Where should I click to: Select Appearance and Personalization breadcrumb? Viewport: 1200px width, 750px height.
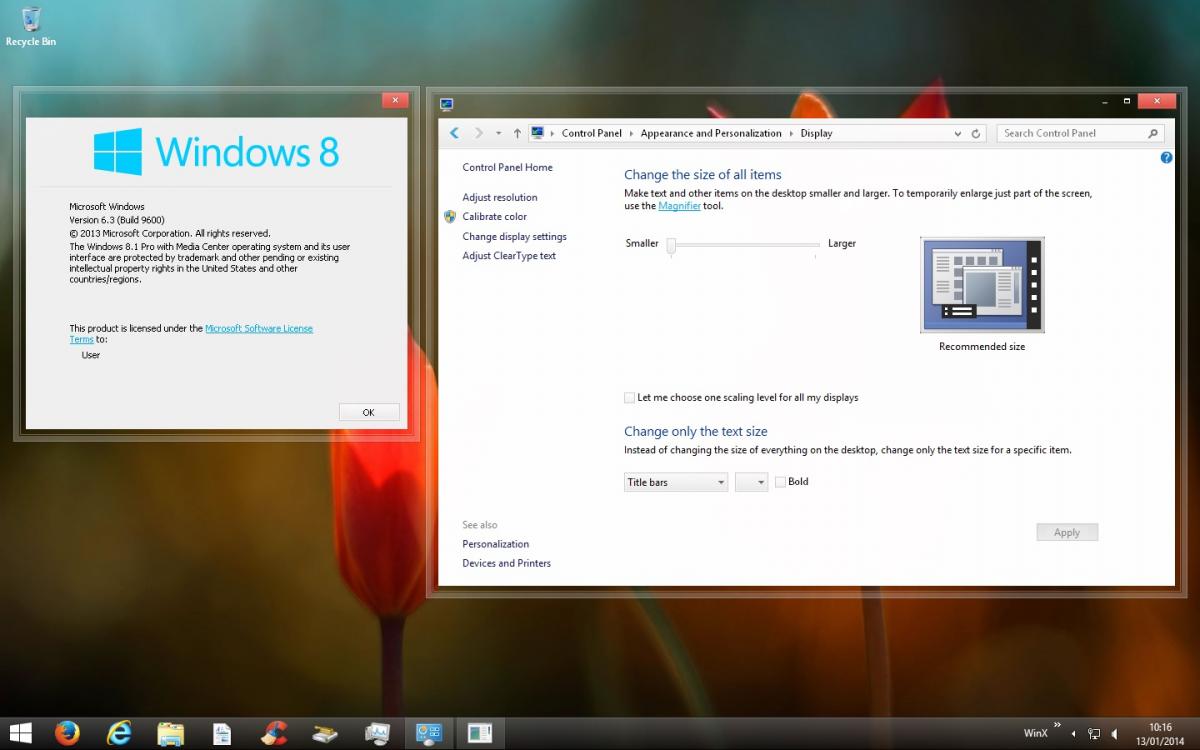point(711,133)
